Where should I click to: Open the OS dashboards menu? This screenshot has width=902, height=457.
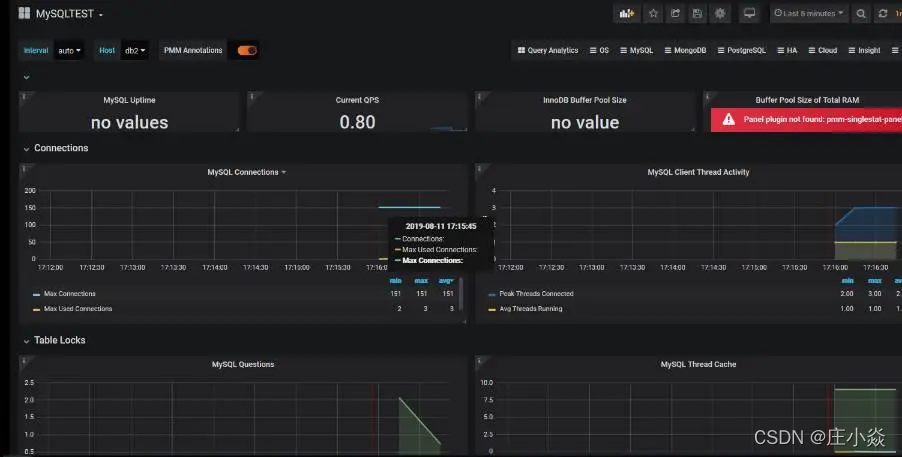click(x=599, y=51)
